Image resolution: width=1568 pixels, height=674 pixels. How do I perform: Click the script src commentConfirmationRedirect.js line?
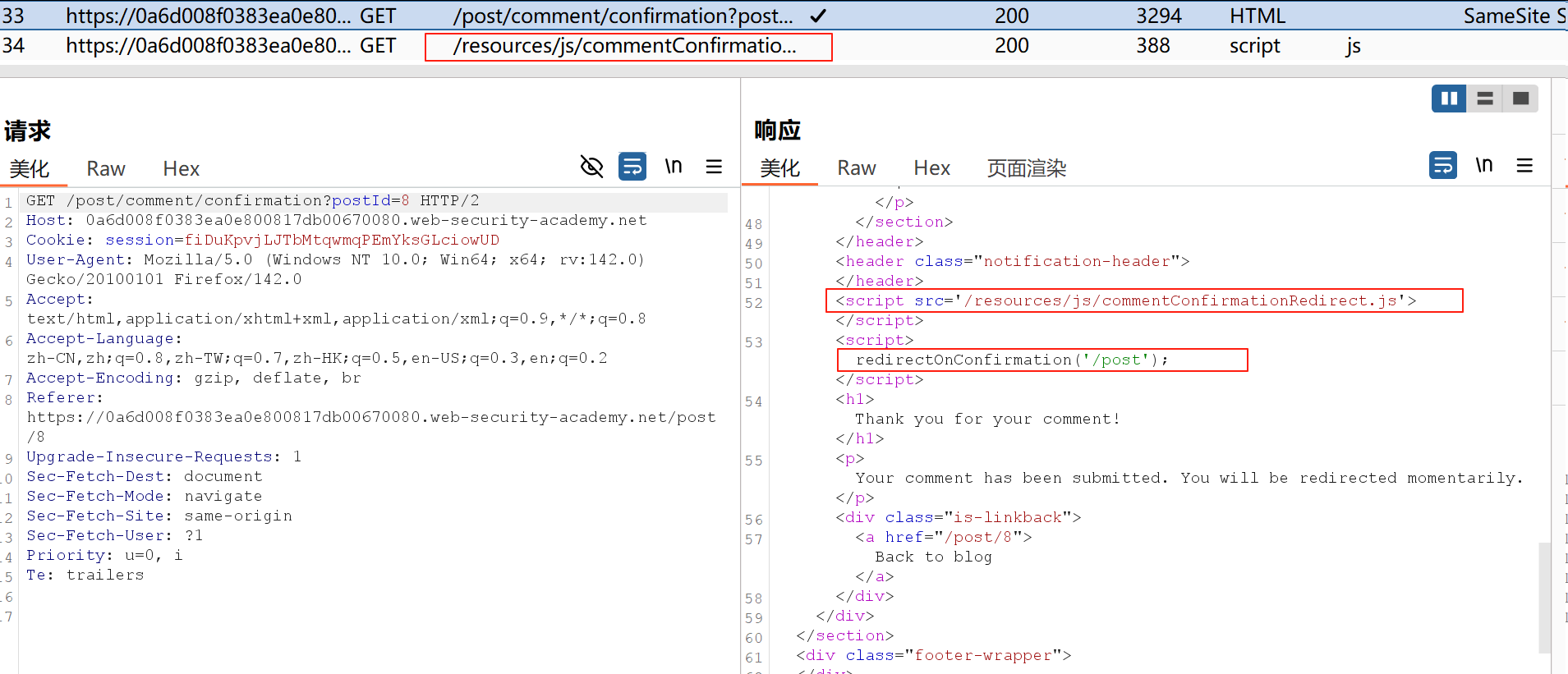click(1125, 300)
